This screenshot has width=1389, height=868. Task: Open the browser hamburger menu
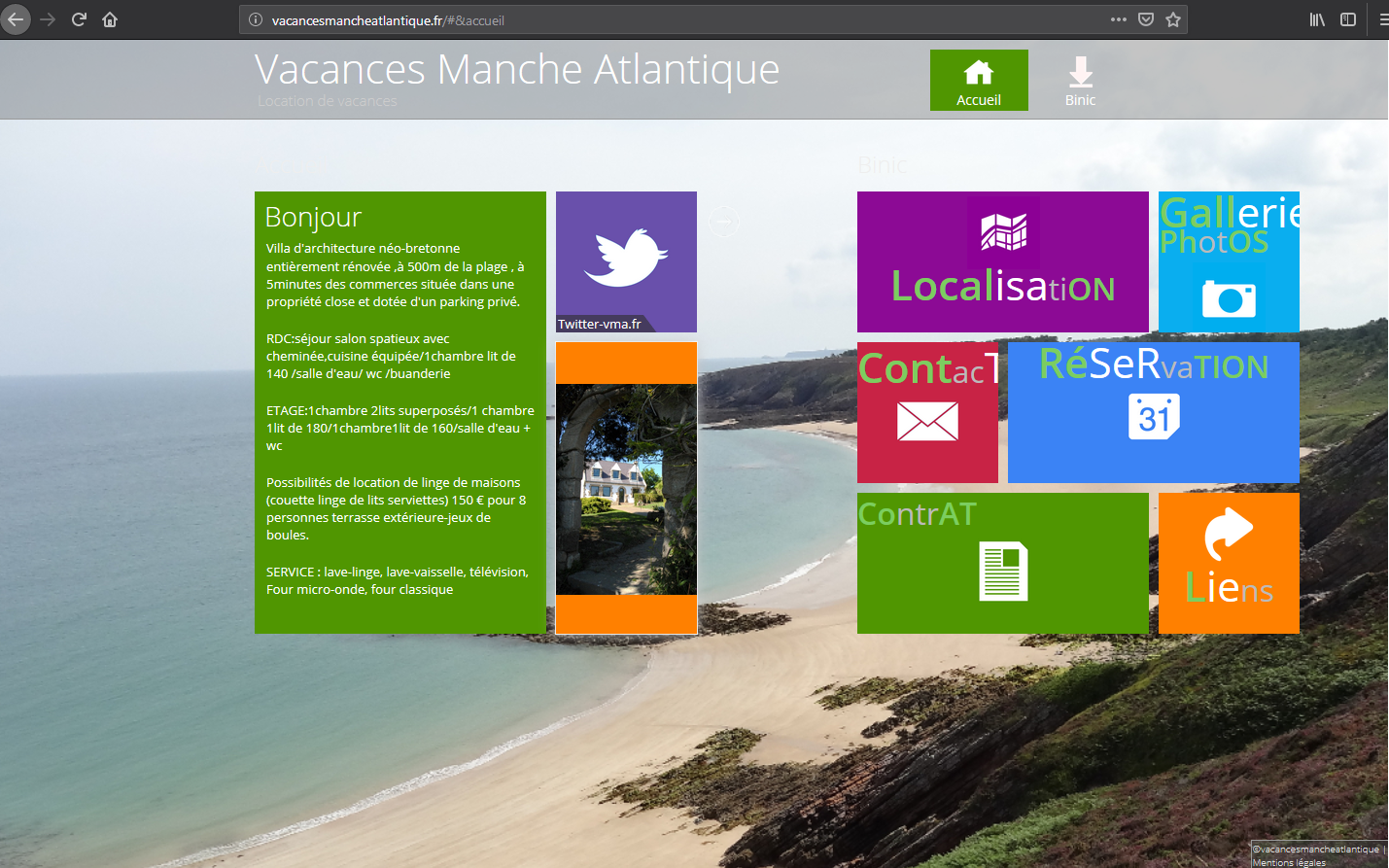point(1383,19)
